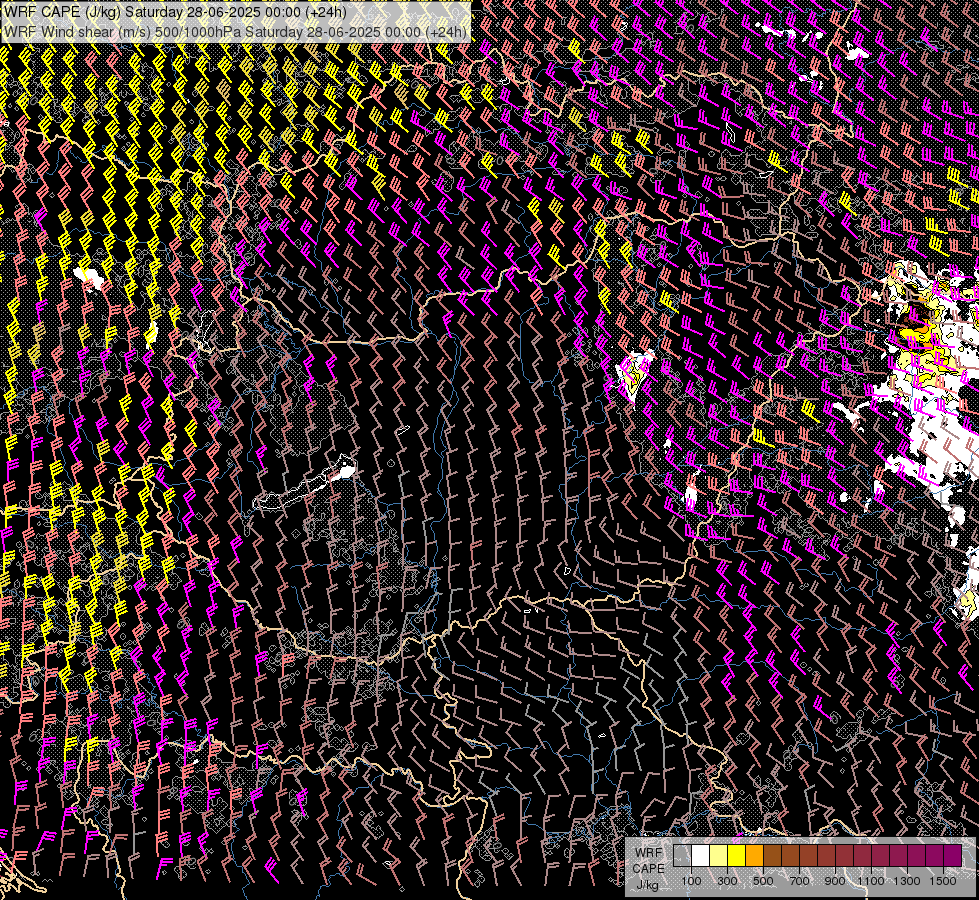Select the white color swatch in legend
Screen dimensions: 979x900
[x=701, y=856]
